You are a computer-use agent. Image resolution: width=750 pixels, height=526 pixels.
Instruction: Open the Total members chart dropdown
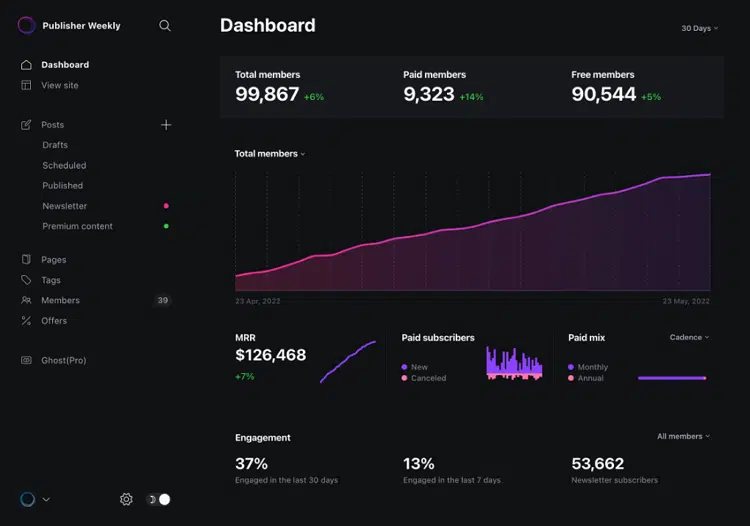click(x=270, y=153)
